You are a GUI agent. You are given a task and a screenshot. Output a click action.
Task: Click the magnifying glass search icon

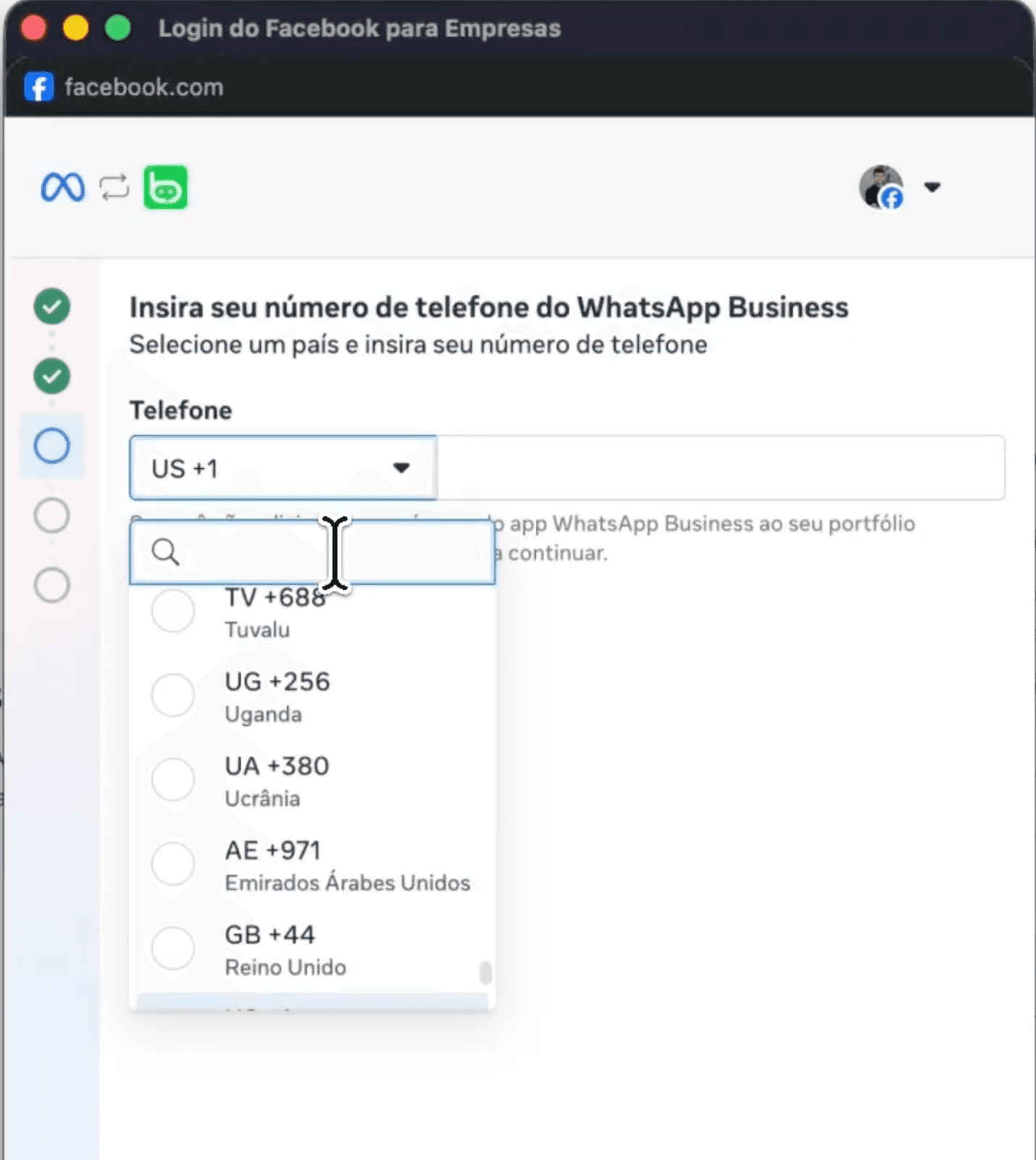pyautogui.click(x=165, y=552)
